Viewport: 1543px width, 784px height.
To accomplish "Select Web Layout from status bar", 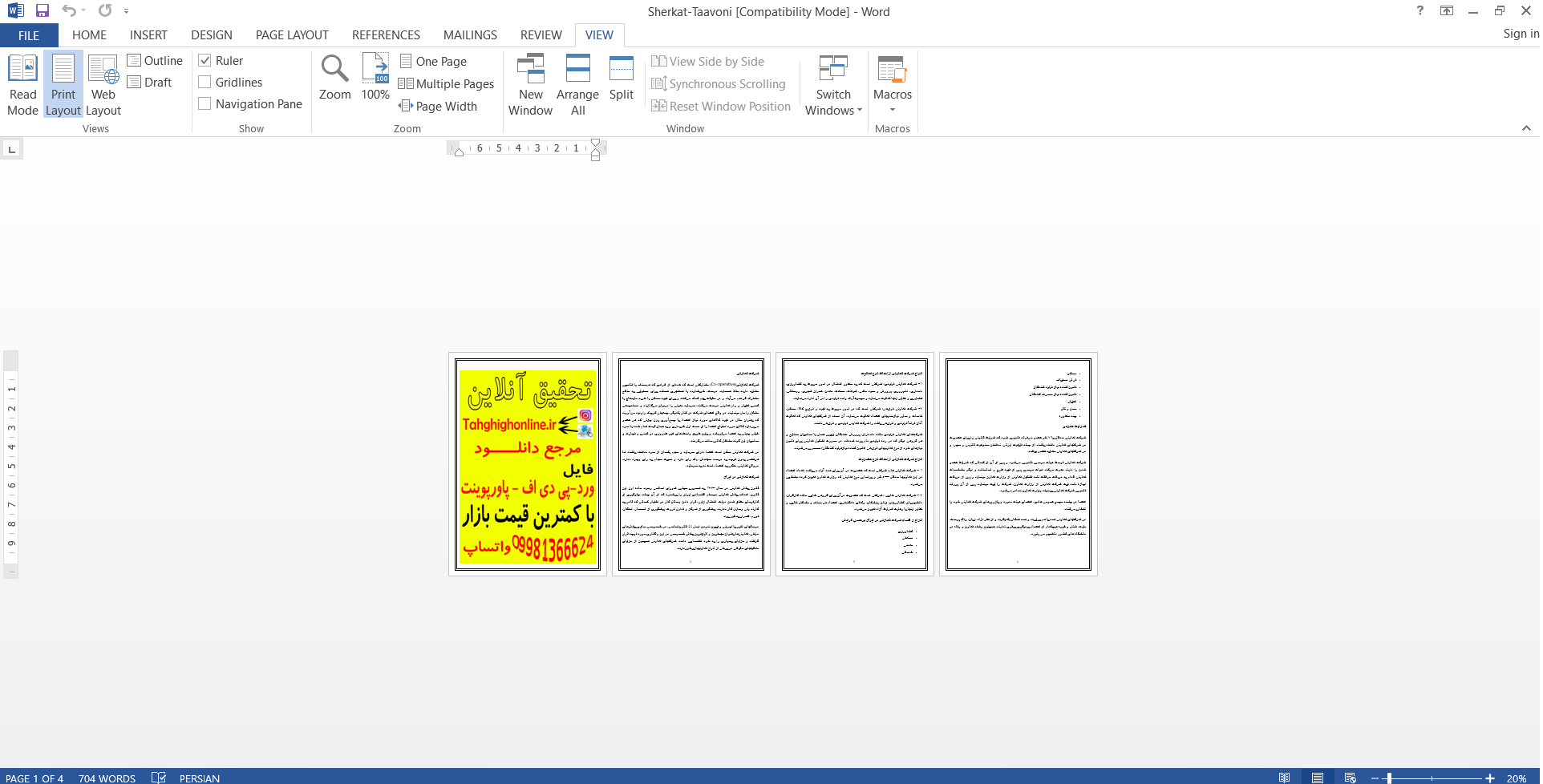I will 1350,778.
